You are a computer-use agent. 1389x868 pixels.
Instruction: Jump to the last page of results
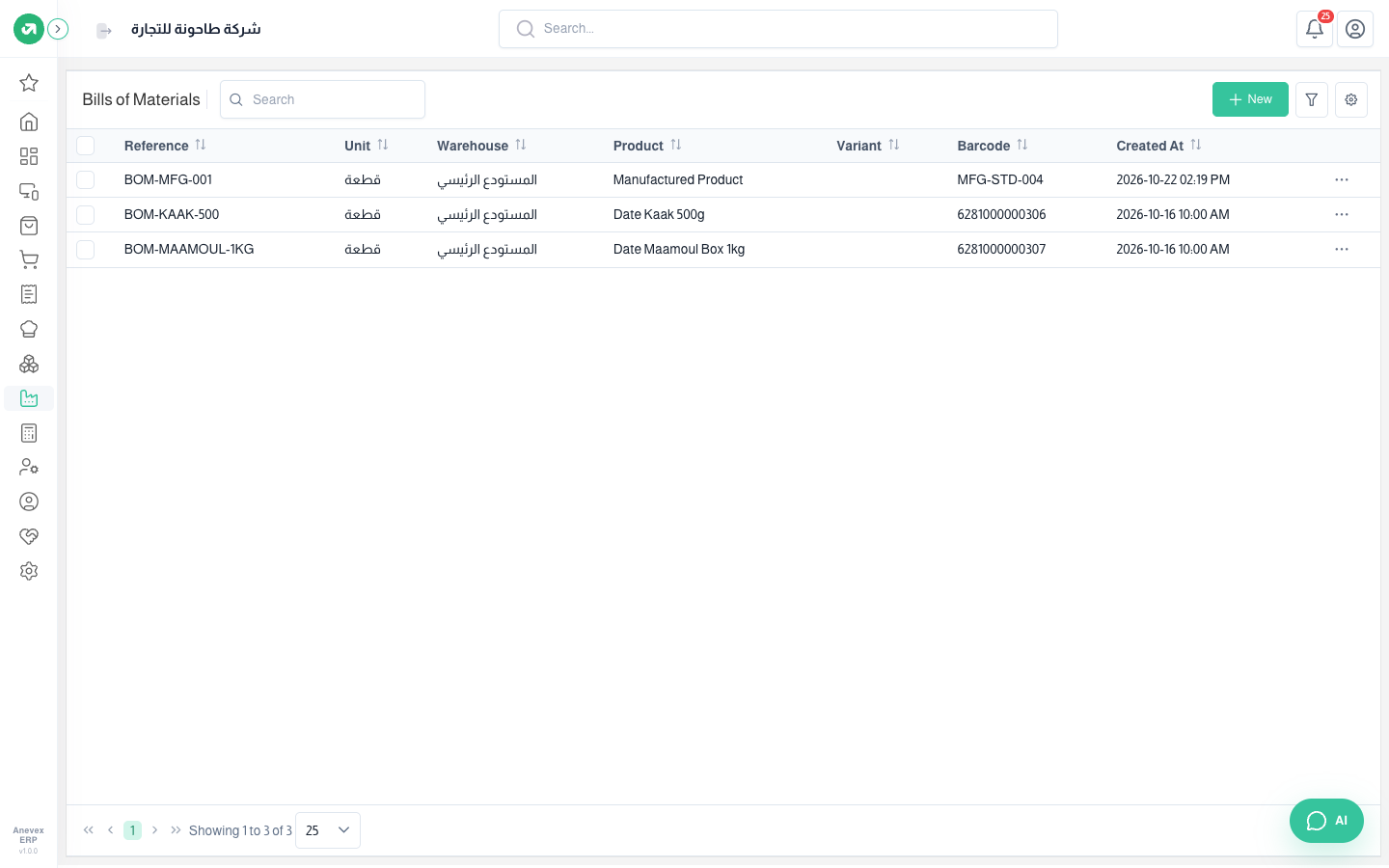[176, 830]
